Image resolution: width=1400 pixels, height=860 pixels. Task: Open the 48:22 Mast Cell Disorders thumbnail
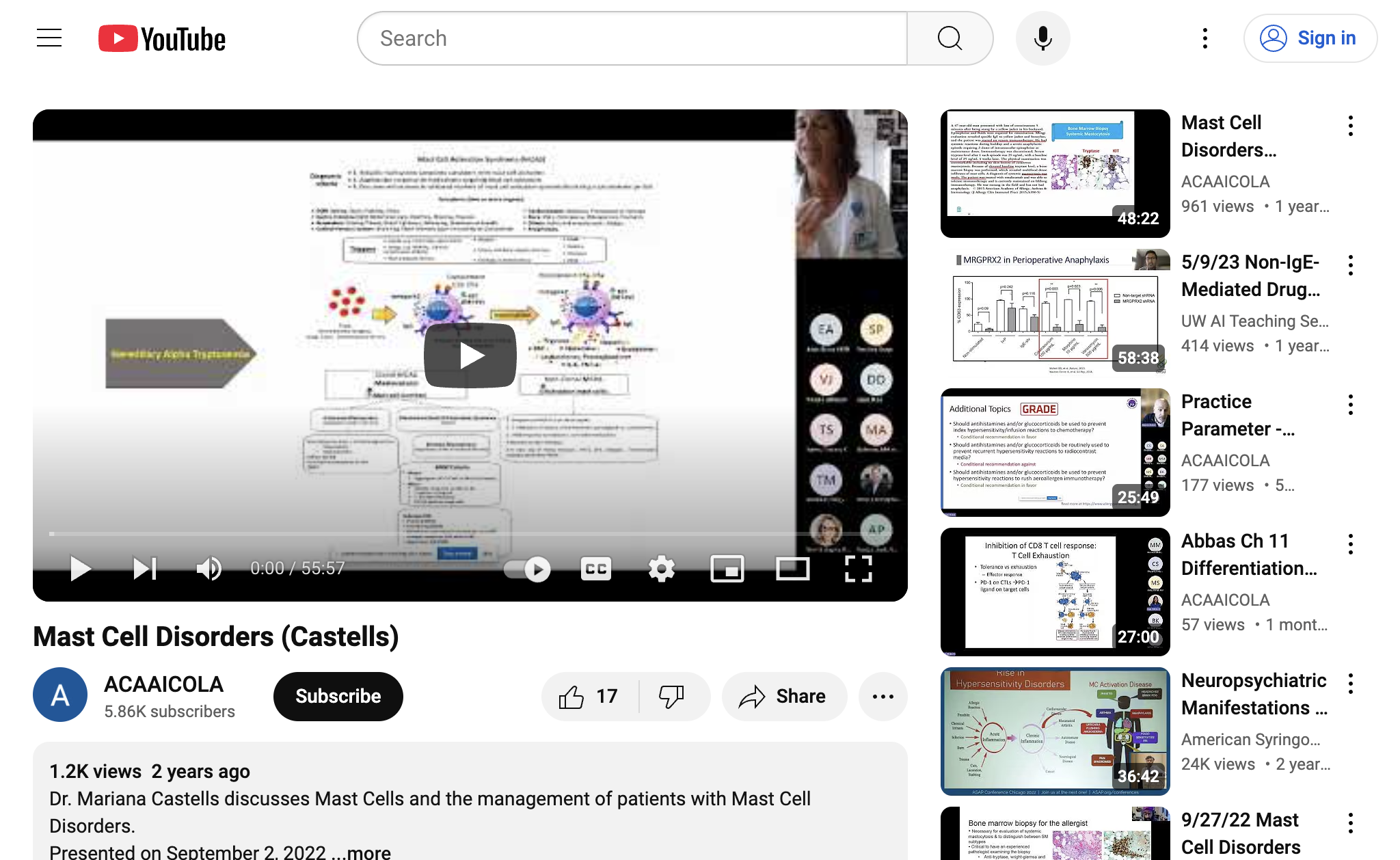1055,174
